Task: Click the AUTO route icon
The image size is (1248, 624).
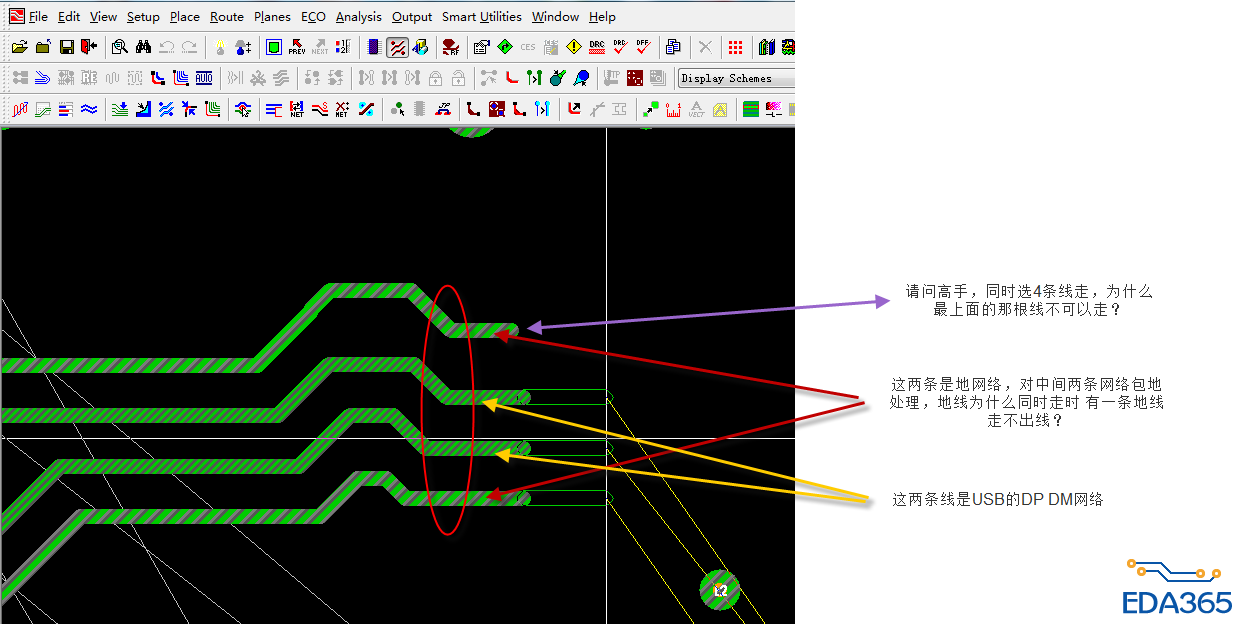Action: coord(204,78)
